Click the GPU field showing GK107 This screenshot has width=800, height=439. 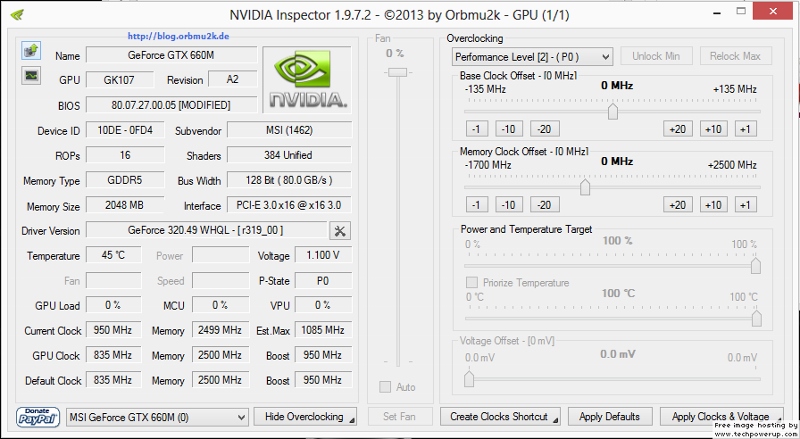[x=119, y=80]
